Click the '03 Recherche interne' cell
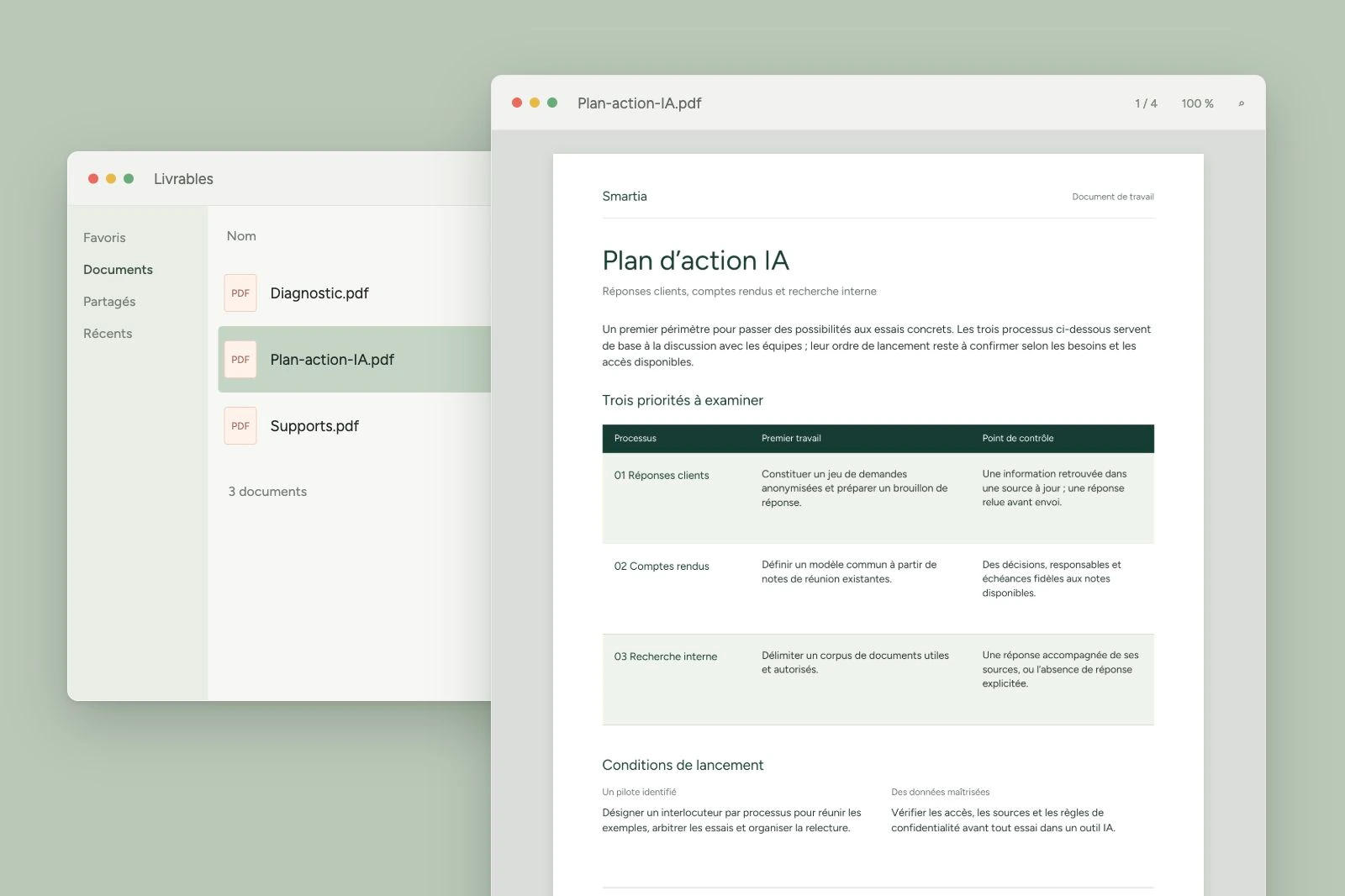This screenshot has height=896, width=1345. click(x=666, y=657)
